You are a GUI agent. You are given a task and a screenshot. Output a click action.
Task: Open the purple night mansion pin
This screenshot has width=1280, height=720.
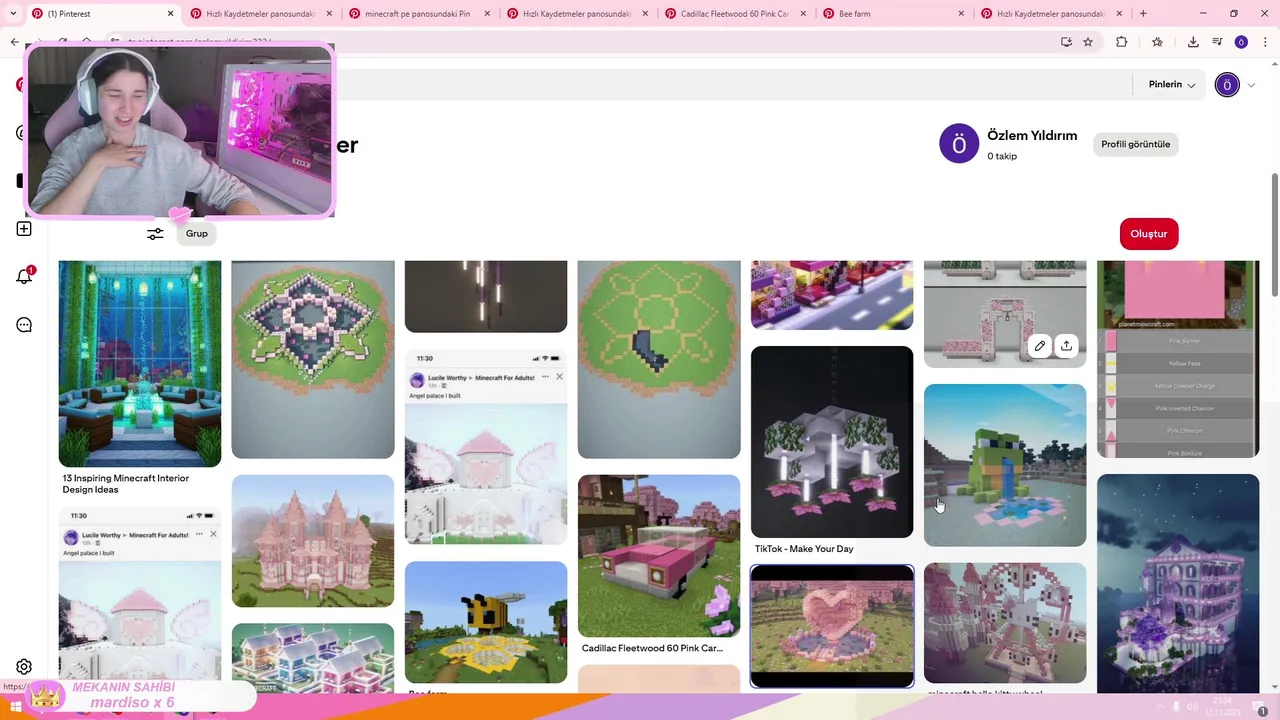tap(1178, 583)
